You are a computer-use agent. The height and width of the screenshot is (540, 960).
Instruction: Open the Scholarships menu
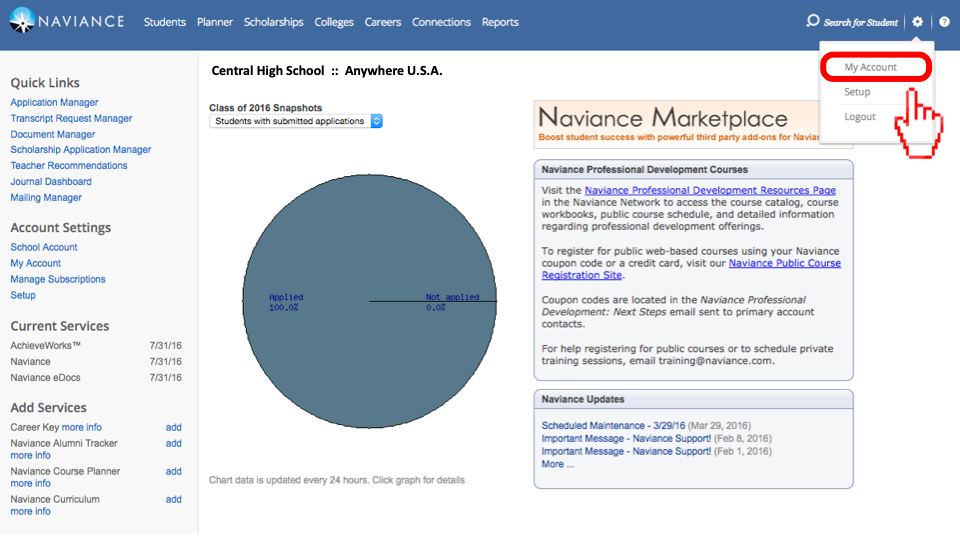(x=274, y=22)
